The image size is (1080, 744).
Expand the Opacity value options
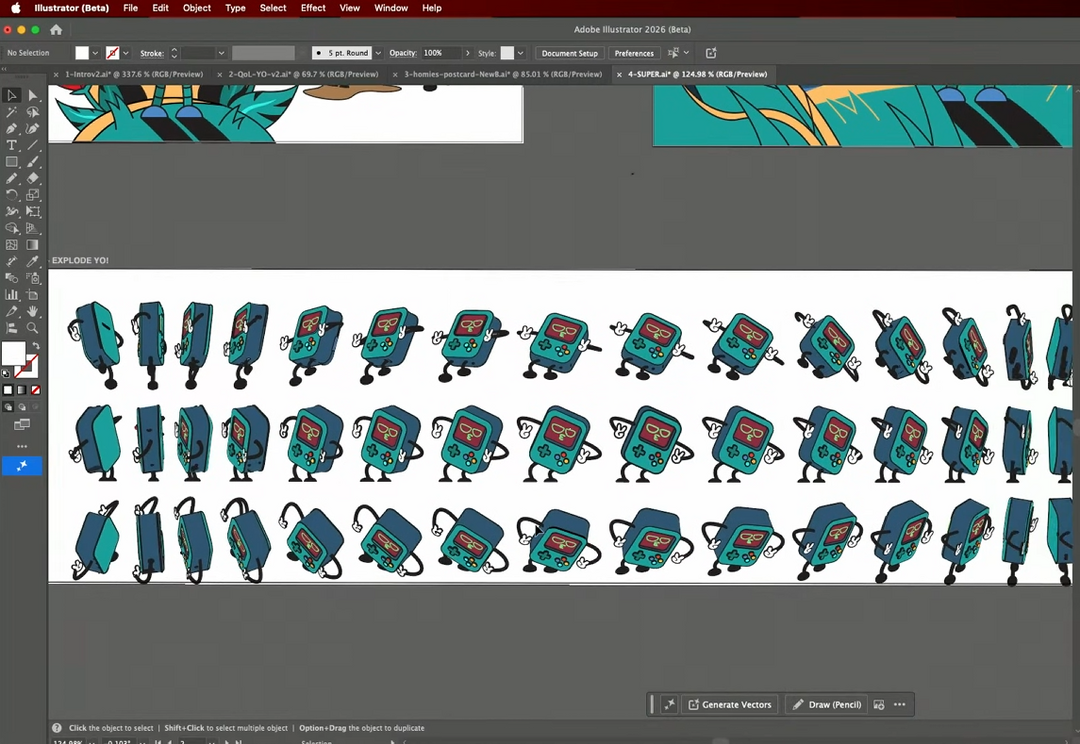click(x=467, y=53)
